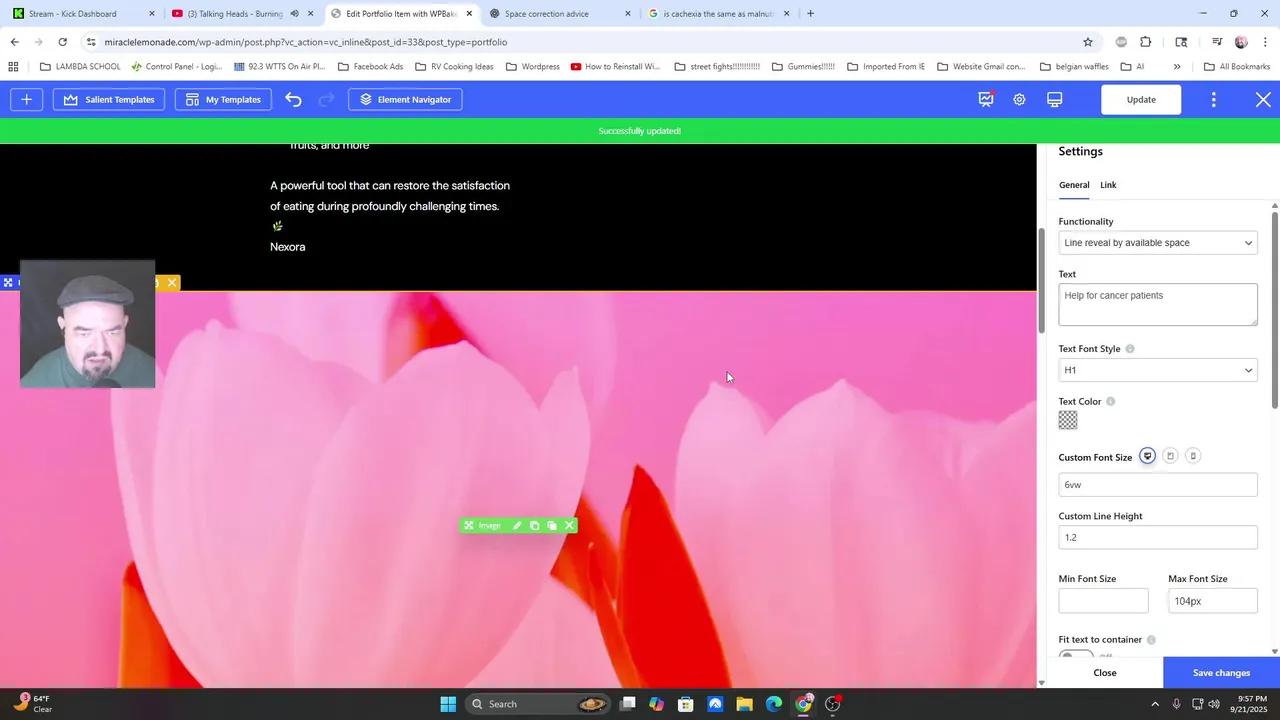
Task: Switch to the Talking Heads YouTube tab
Action: (x=240, y=14)
